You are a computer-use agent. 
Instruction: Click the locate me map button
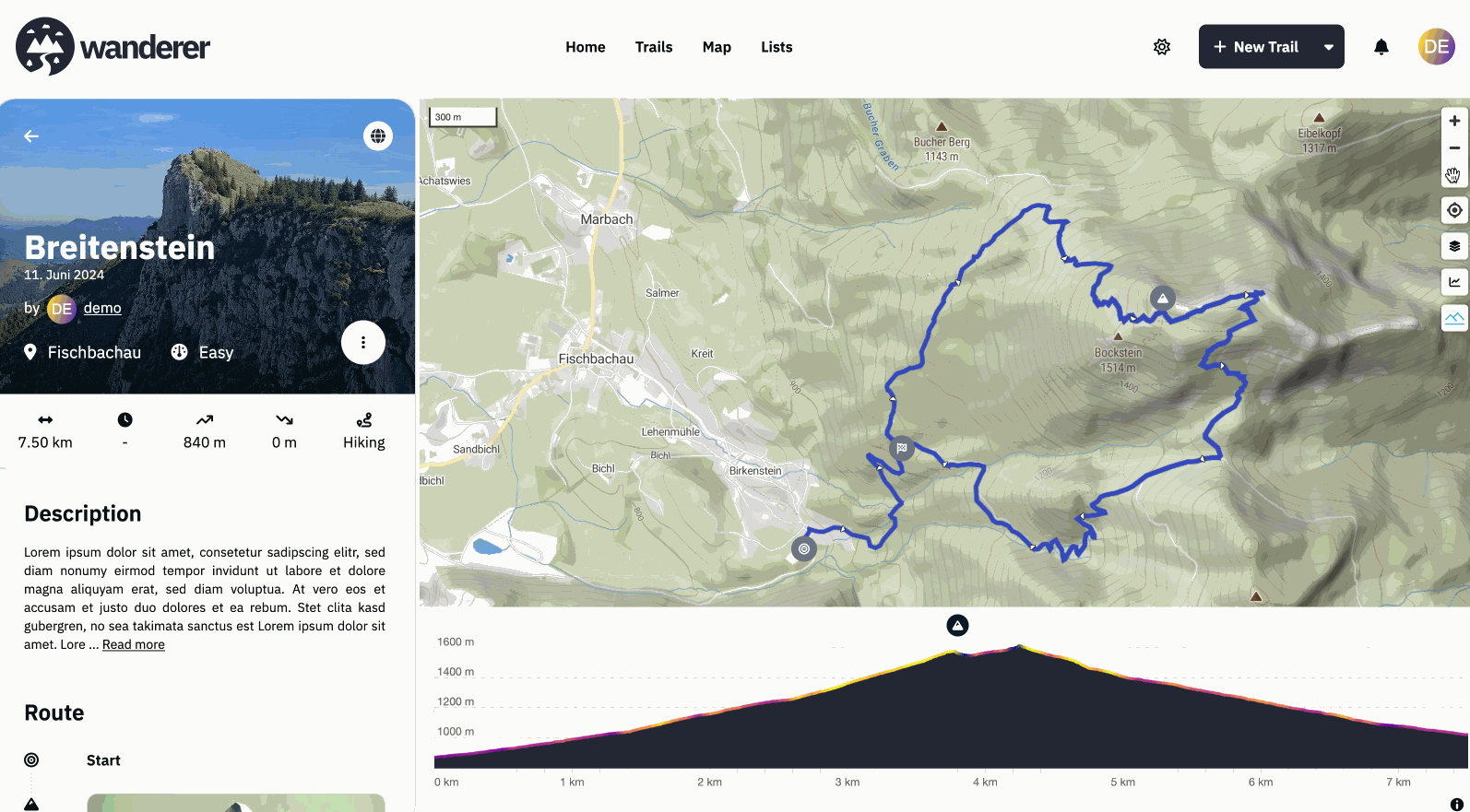1454,210
